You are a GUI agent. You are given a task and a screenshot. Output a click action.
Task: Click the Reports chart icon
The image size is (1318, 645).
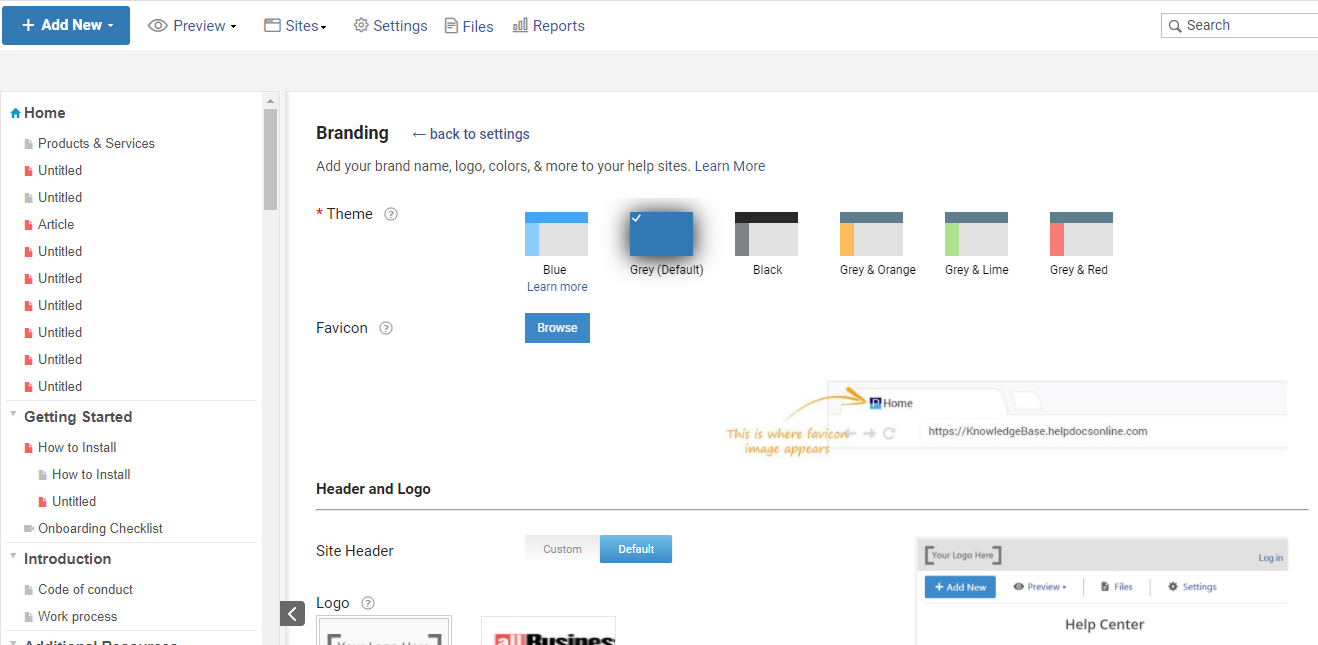point(520,25)
